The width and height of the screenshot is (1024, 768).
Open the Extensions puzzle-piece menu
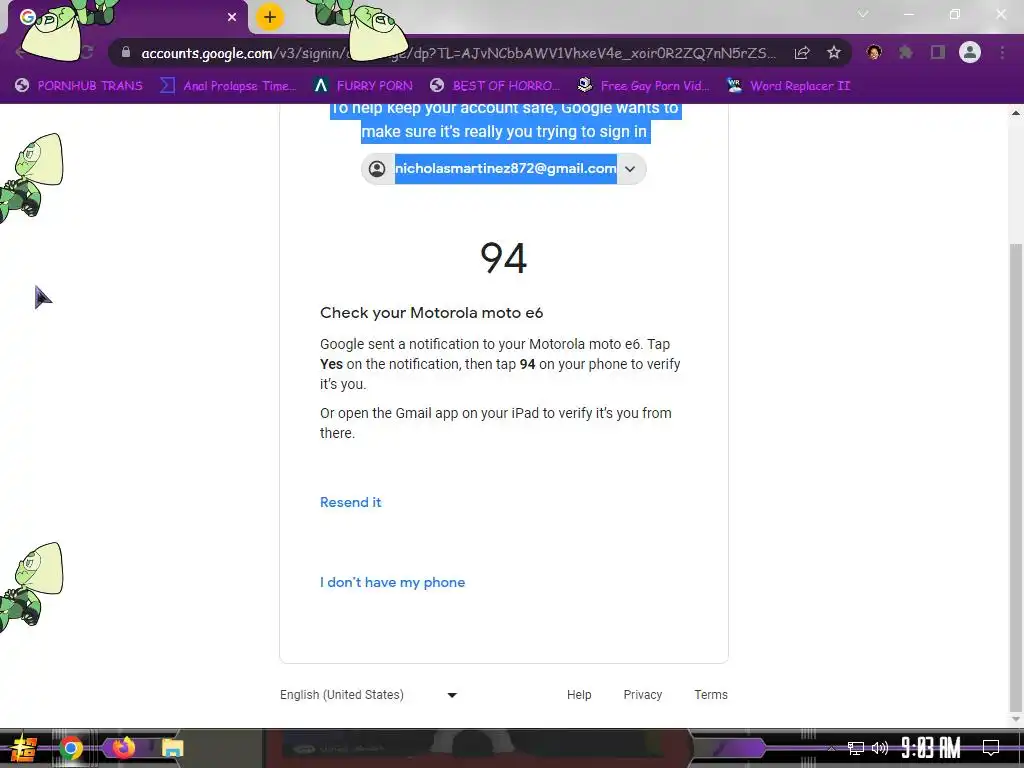click(x=905, y=52)
